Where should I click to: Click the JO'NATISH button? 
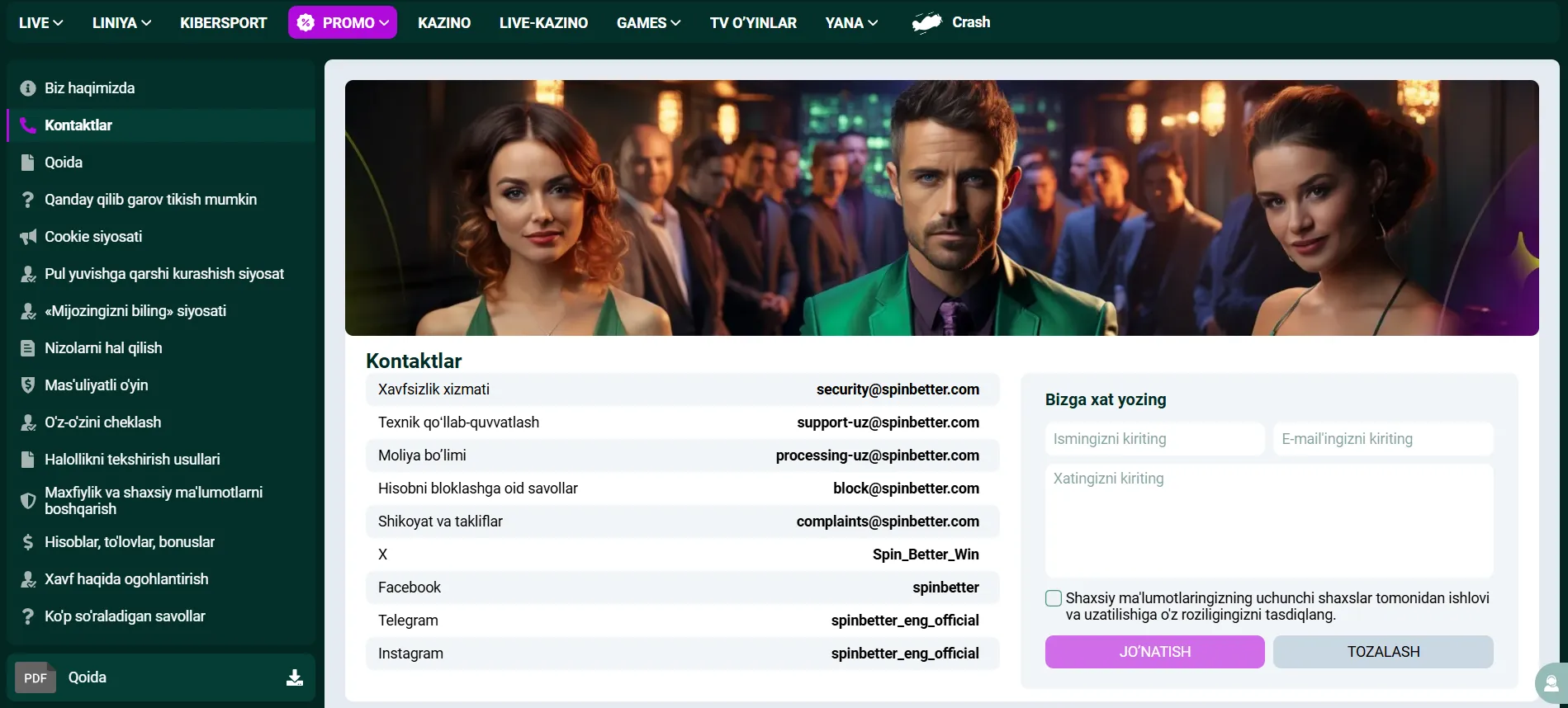point(1154,652)
